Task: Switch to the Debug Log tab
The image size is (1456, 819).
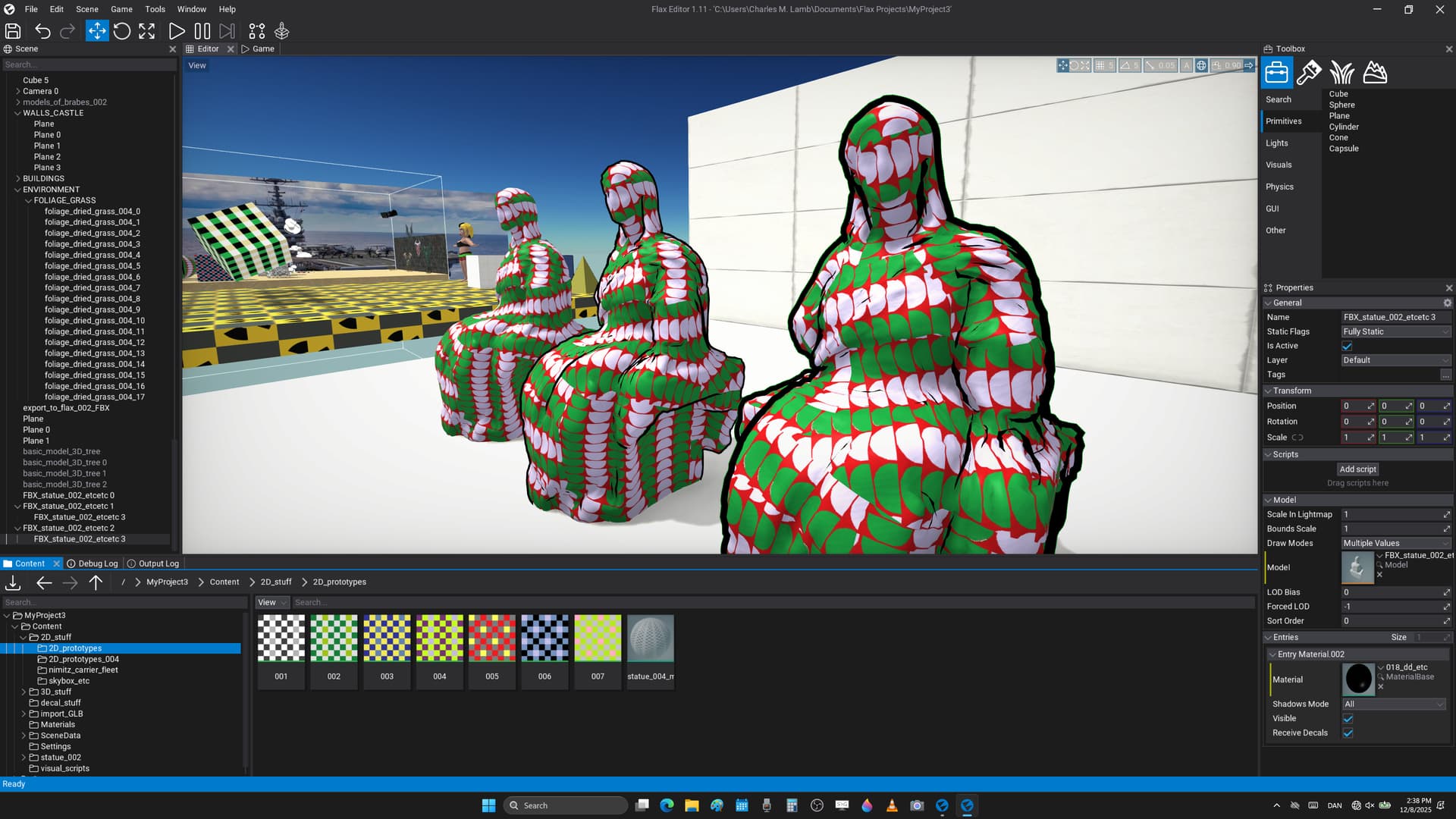Action: (x=93, y=563)
